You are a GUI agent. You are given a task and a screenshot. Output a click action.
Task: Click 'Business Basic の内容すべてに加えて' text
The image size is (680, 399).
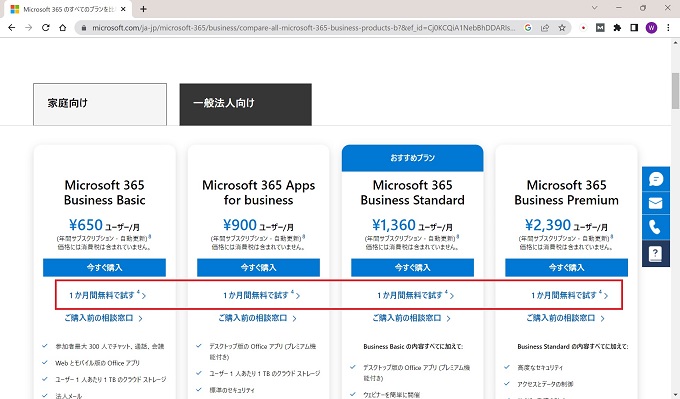click(413, 347)
